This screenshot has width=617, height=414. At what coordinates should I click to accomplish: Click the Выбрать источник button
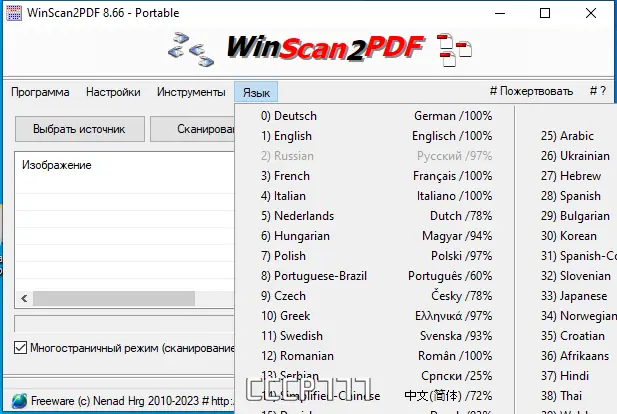[79, 129]
